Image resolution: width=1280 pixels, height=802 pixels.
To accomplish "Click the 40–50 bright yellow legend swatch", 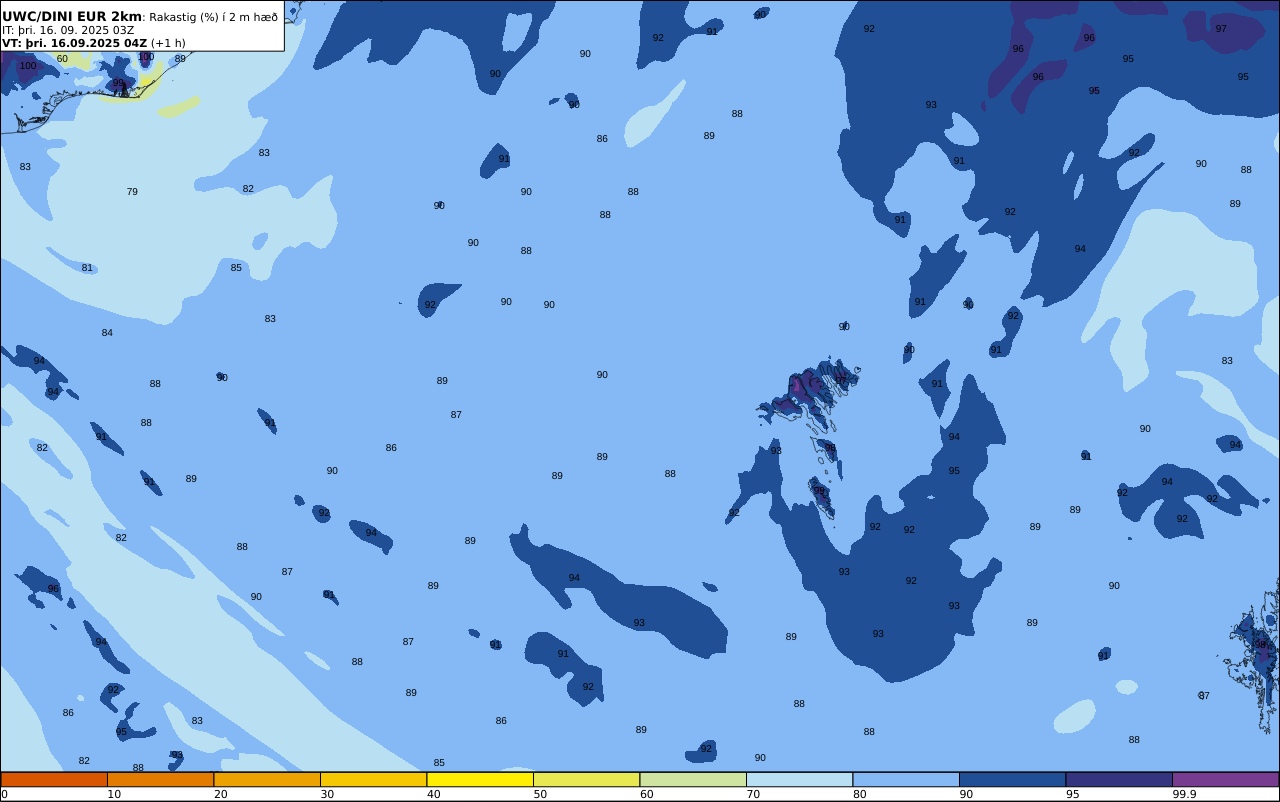I will click(480, 779).
